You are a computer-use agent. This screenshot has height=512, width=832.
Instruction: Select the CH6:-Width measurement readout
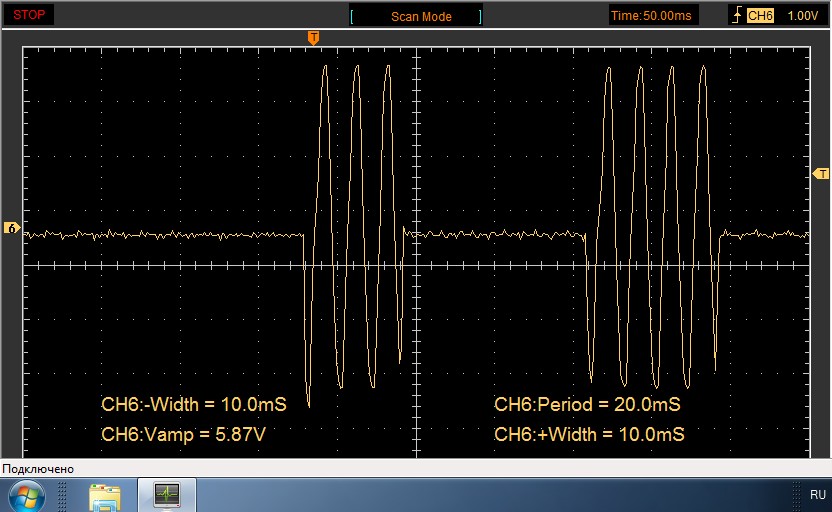click(x=193, y=405)
